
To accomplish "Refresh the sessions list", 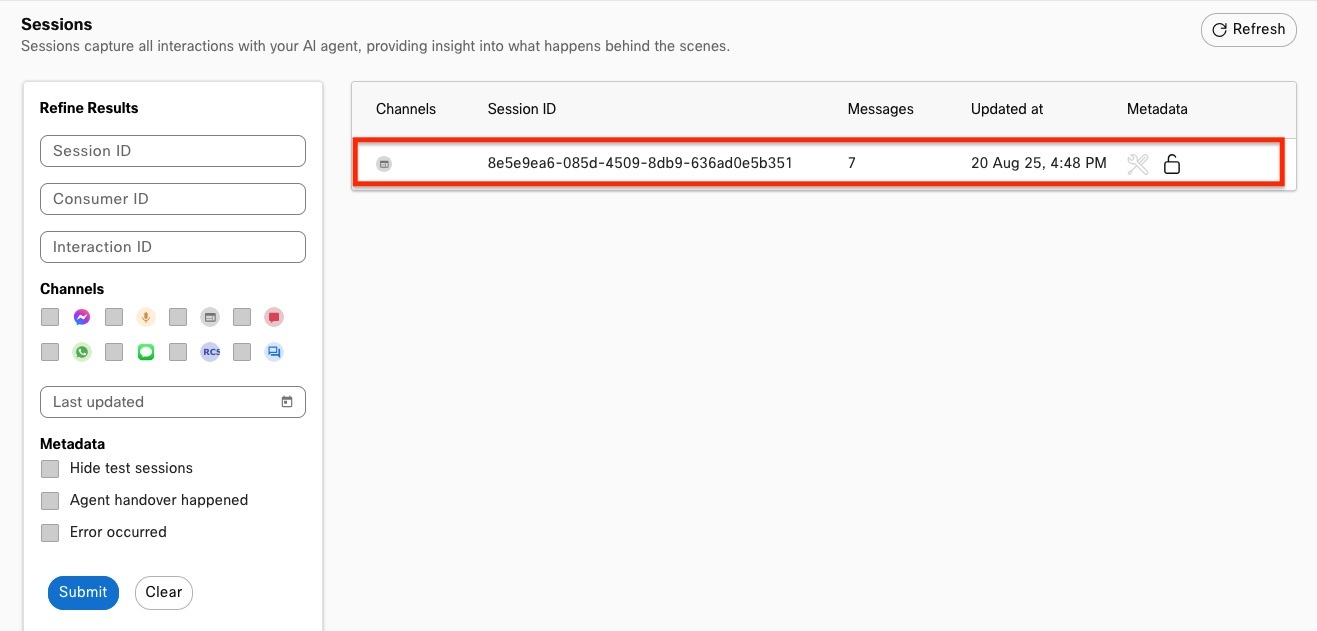I will (x=1248, y=30).
